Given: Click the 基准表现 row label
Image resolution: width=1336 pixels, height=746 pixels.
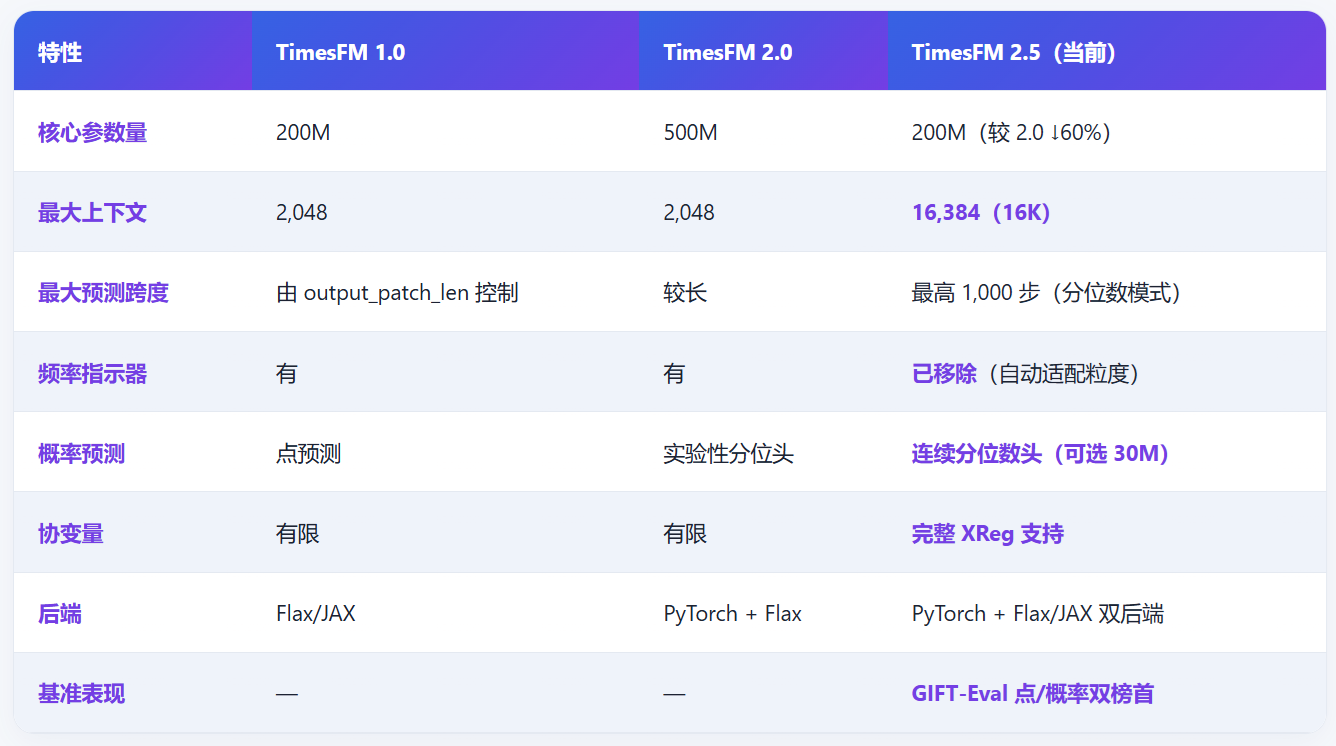Looking at the screenshot, I should 81,694.
